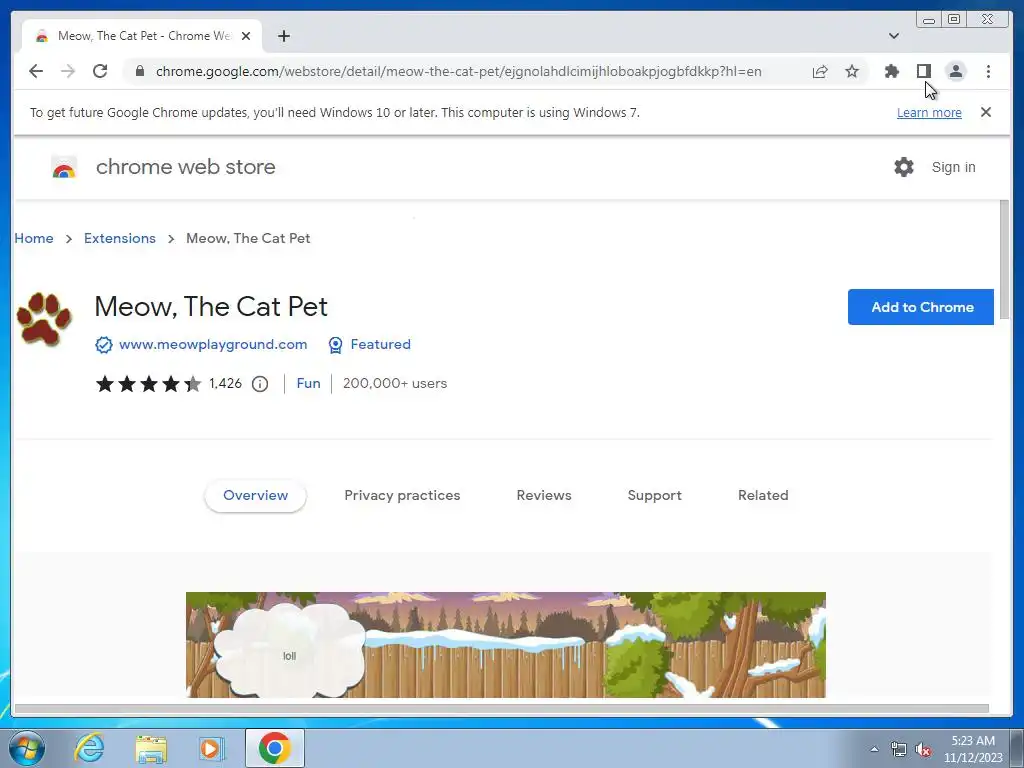The height and width of the screenshot is (768, 1024).
Task: Click the network tray icon
Action: [899, 750]
